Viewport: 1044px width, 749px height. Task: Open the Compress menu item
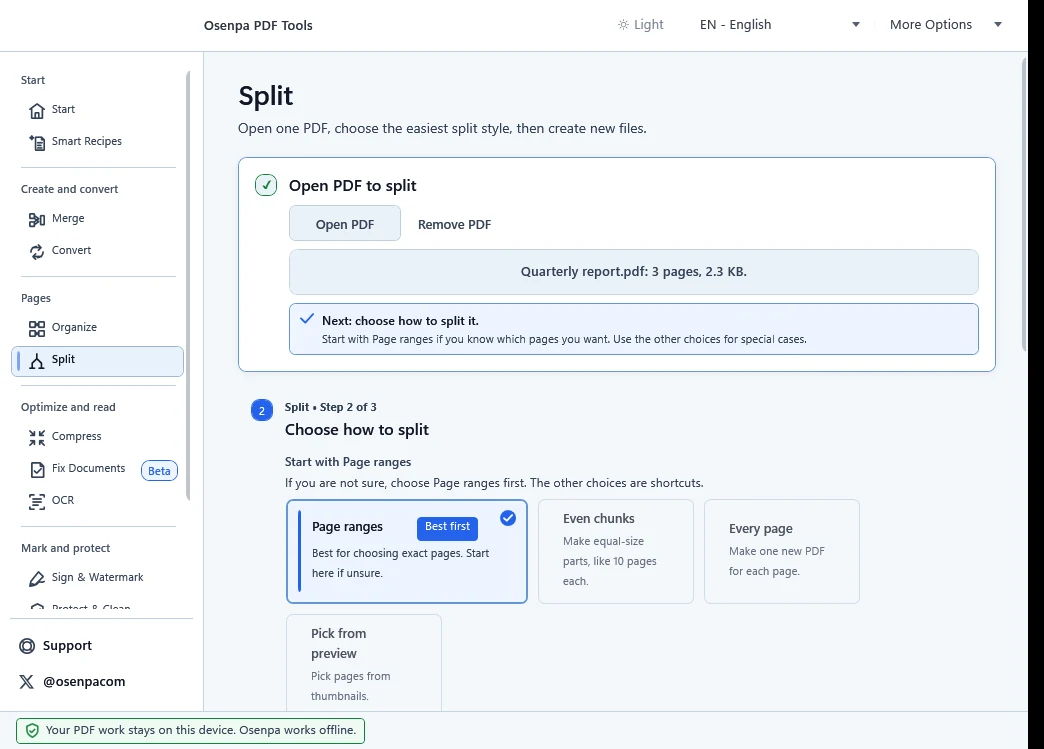(x=97, y=437)
